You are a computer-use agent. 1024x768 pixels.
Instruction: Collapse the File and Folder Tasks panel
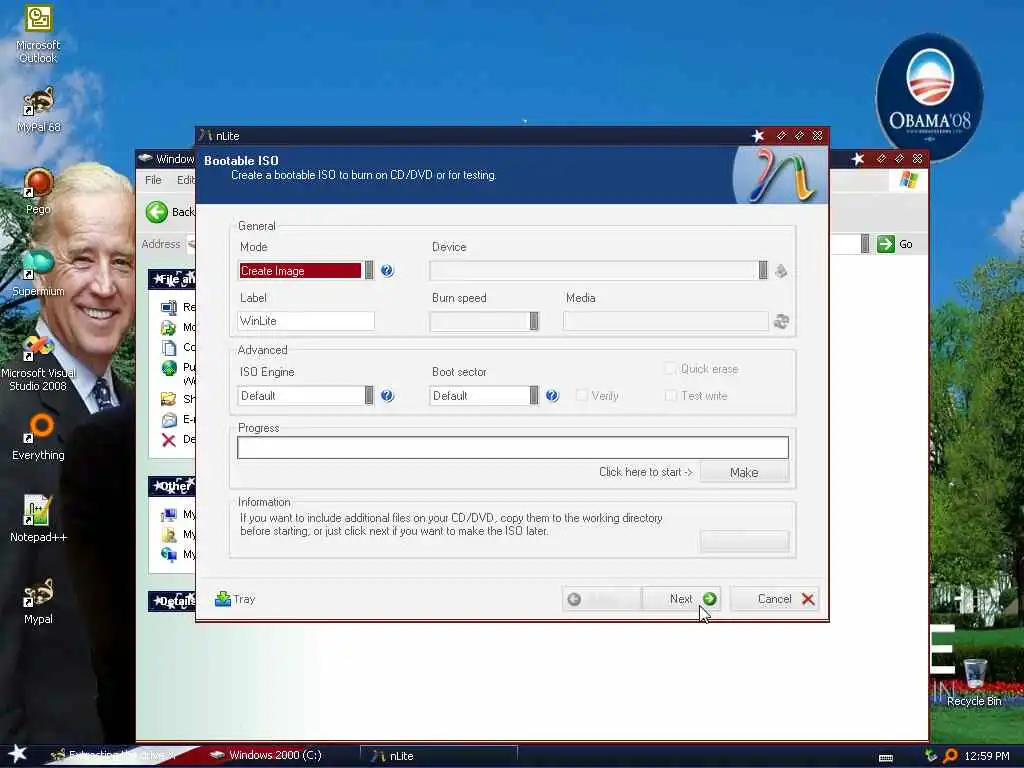172,279
